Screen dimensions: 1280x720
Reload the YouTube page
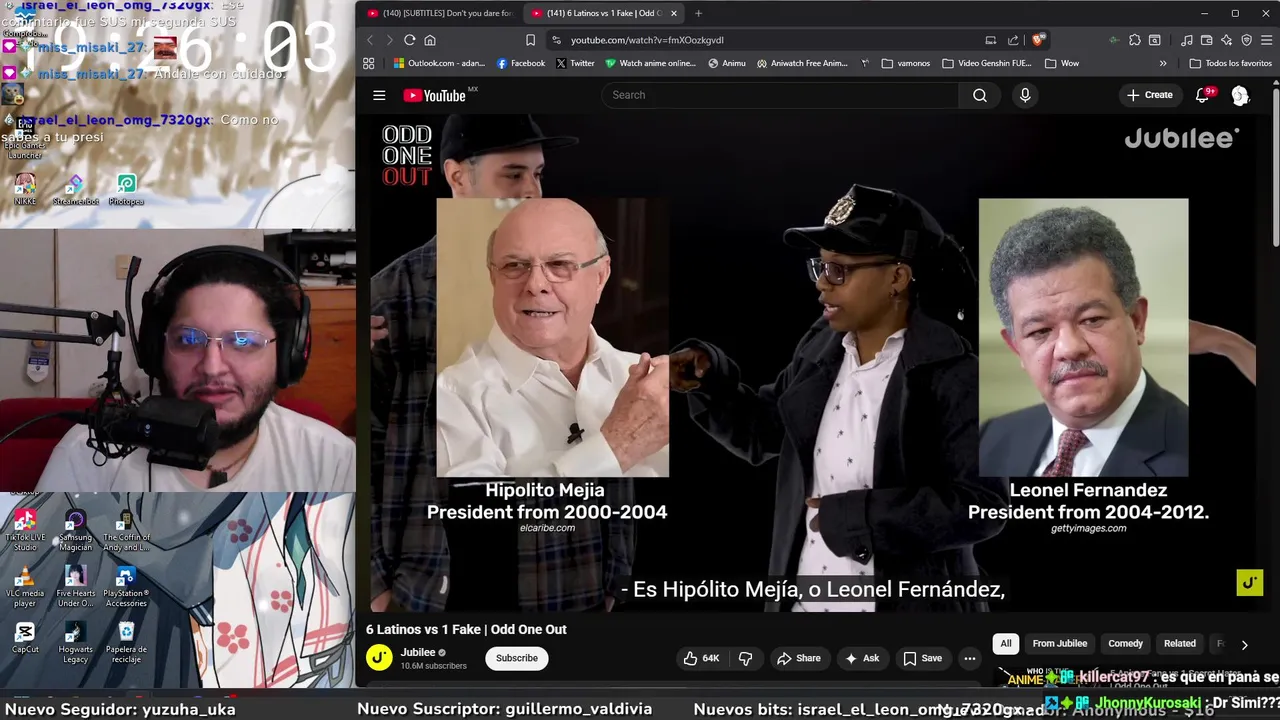pyautogui.click(x=409, y=40)
